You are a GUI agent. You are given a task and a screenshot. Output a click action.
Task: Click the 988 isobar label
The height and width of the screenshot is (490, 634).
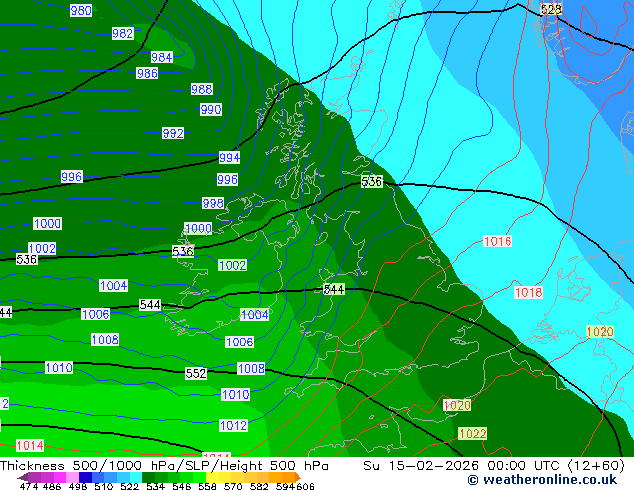[202, 89]
